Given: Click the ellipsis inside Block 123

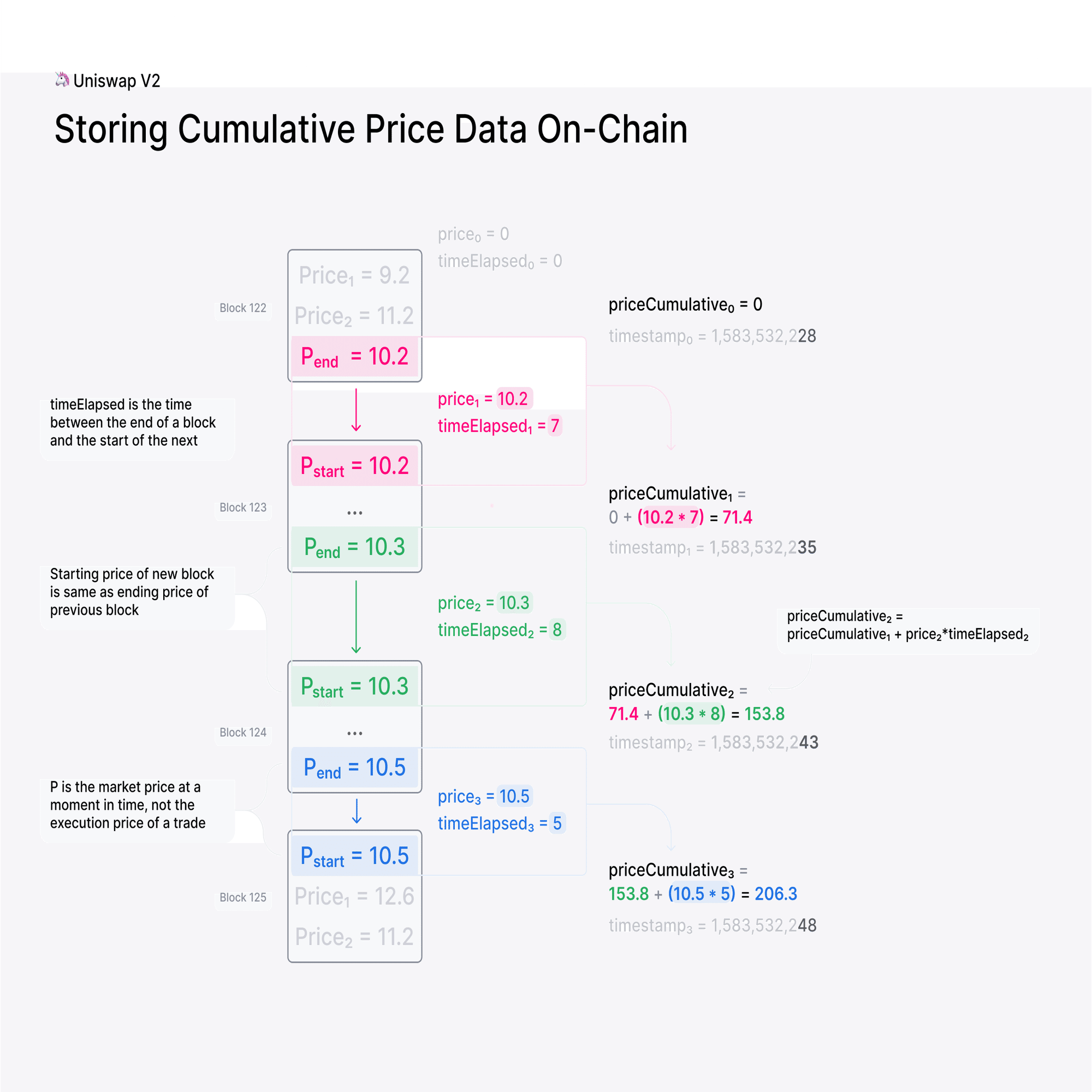Looking at the screenshot, I should coord(354,513).
